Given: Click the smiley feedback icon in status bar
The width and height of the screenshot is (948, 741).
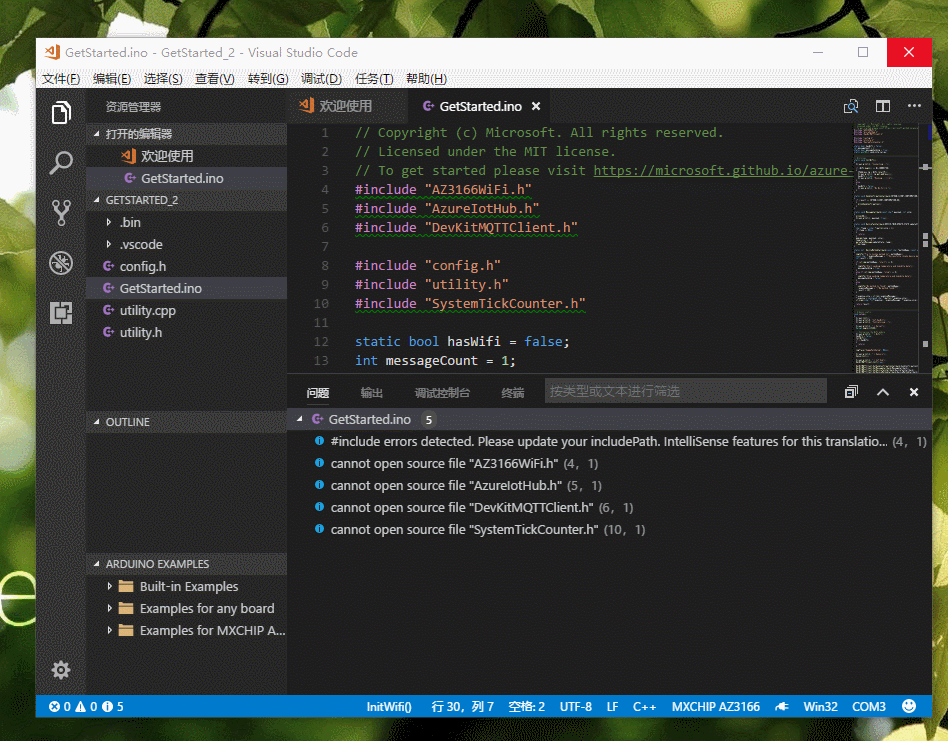Looking at the screenshot, I should click(x=909, y=706).
